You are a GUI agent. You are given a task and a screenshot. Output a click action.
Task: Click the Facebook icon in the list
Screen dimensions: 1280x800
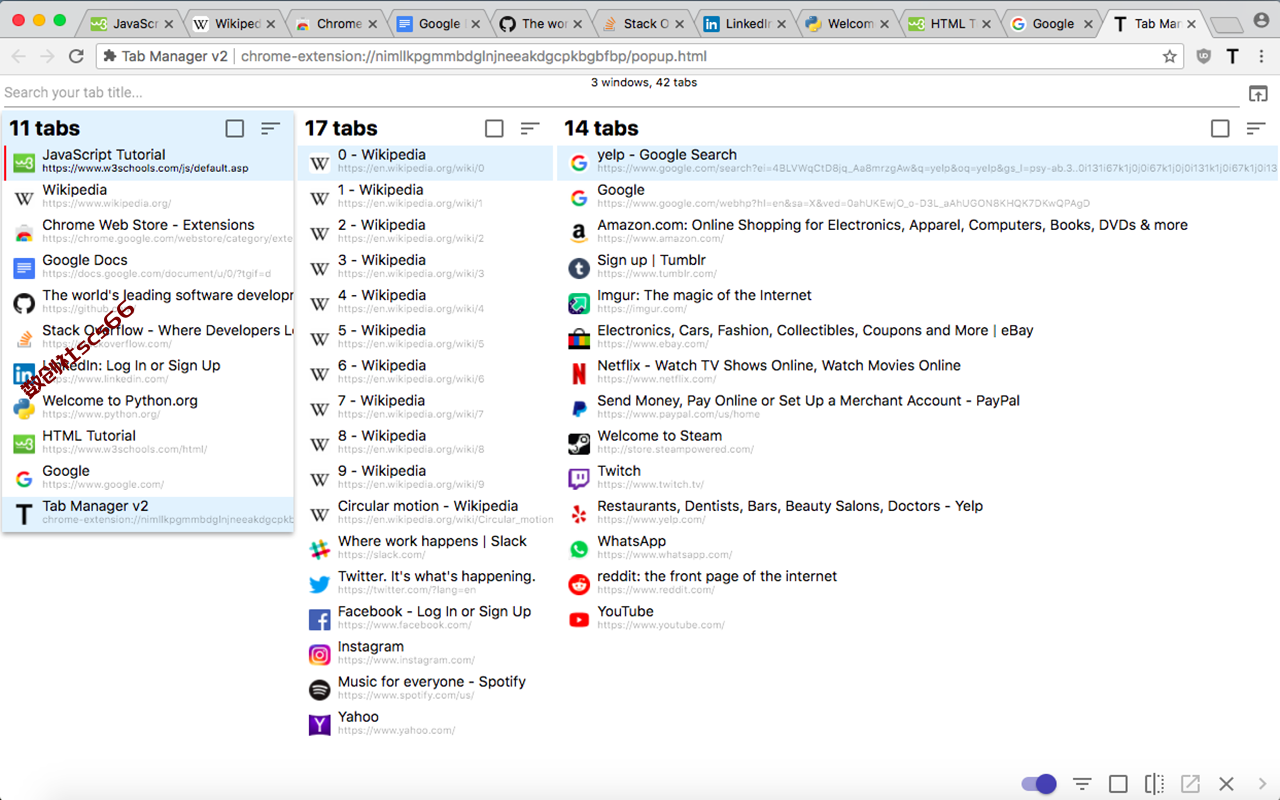pos(319,620)
